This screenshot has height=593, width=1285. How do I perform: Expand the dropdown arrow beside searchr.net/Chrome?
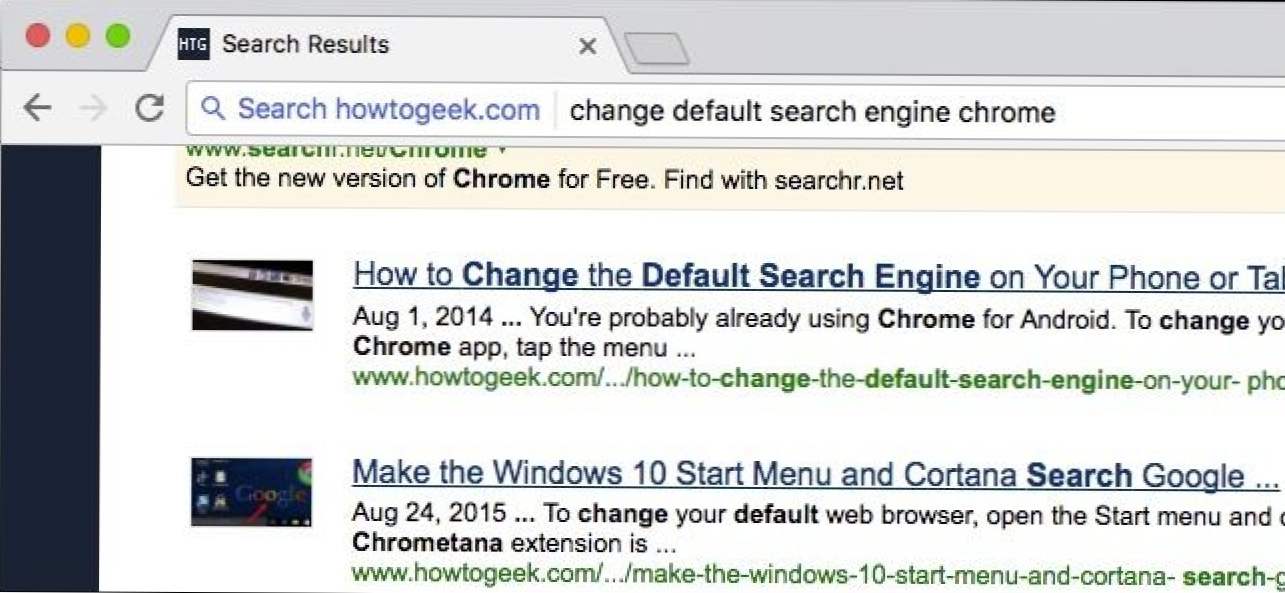coord(502,151)
